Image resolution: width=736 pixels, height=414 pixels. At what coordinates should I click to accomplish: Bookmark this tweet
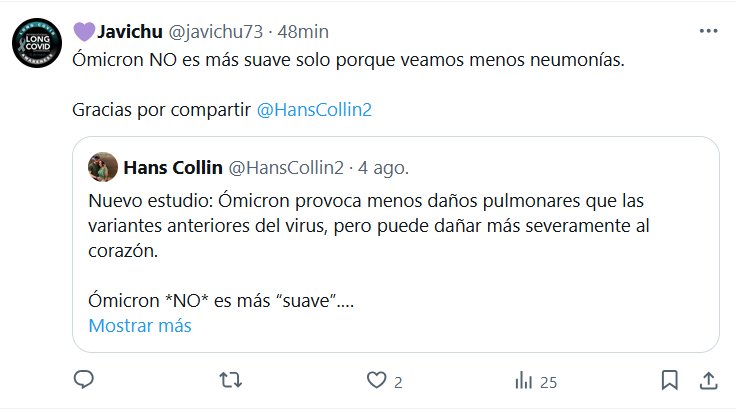click(669, 380)
